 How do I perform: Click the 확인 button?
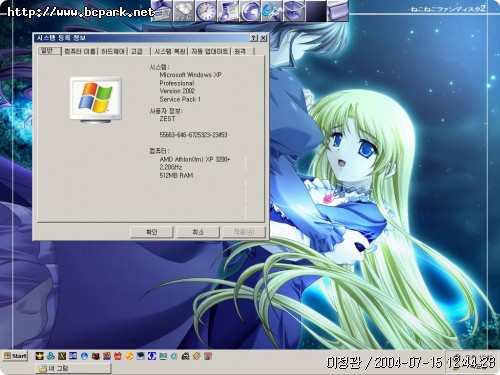[x=152, y=232]
